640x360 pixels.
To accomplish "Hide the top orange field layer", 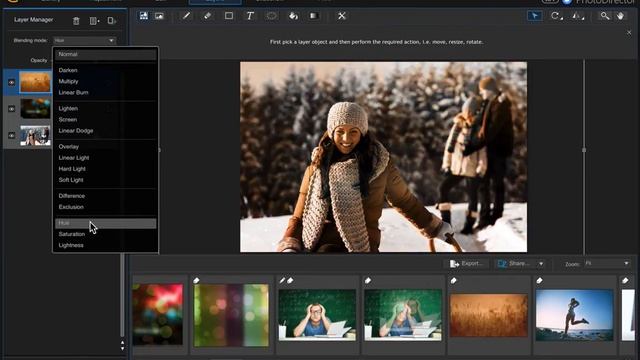I will (11, 82).
